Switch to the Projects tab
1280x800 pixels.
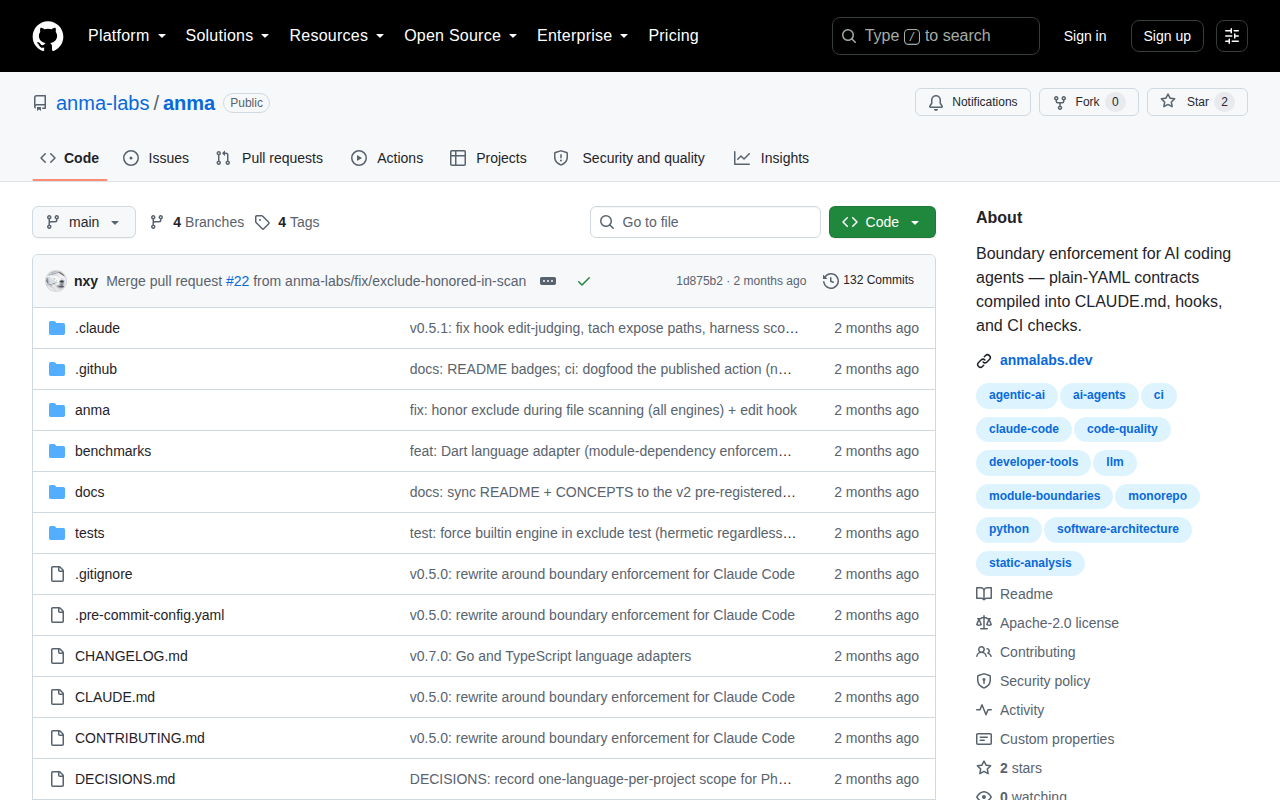tap(488, 158)
